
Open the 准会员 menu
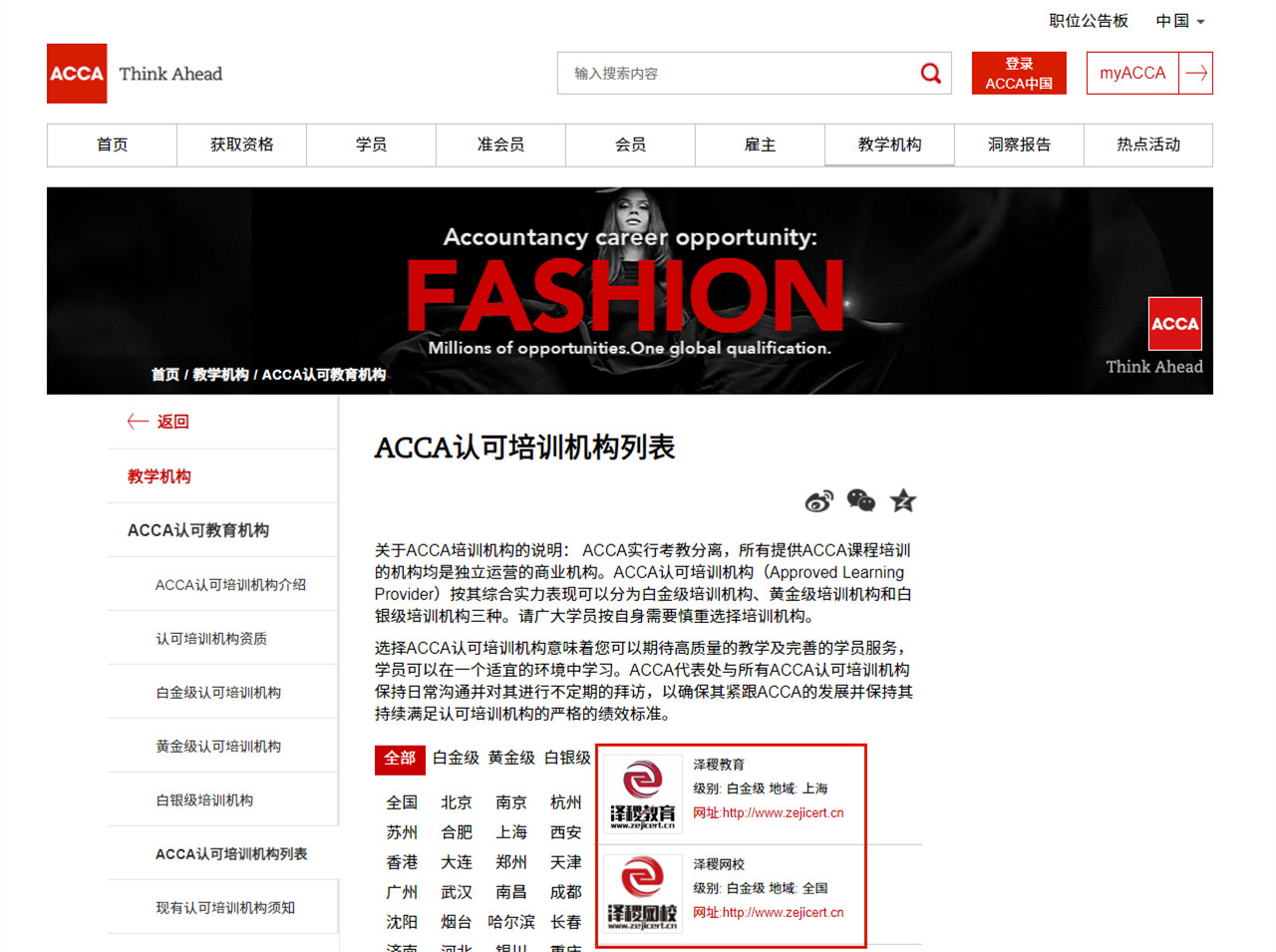coord(500,145)
